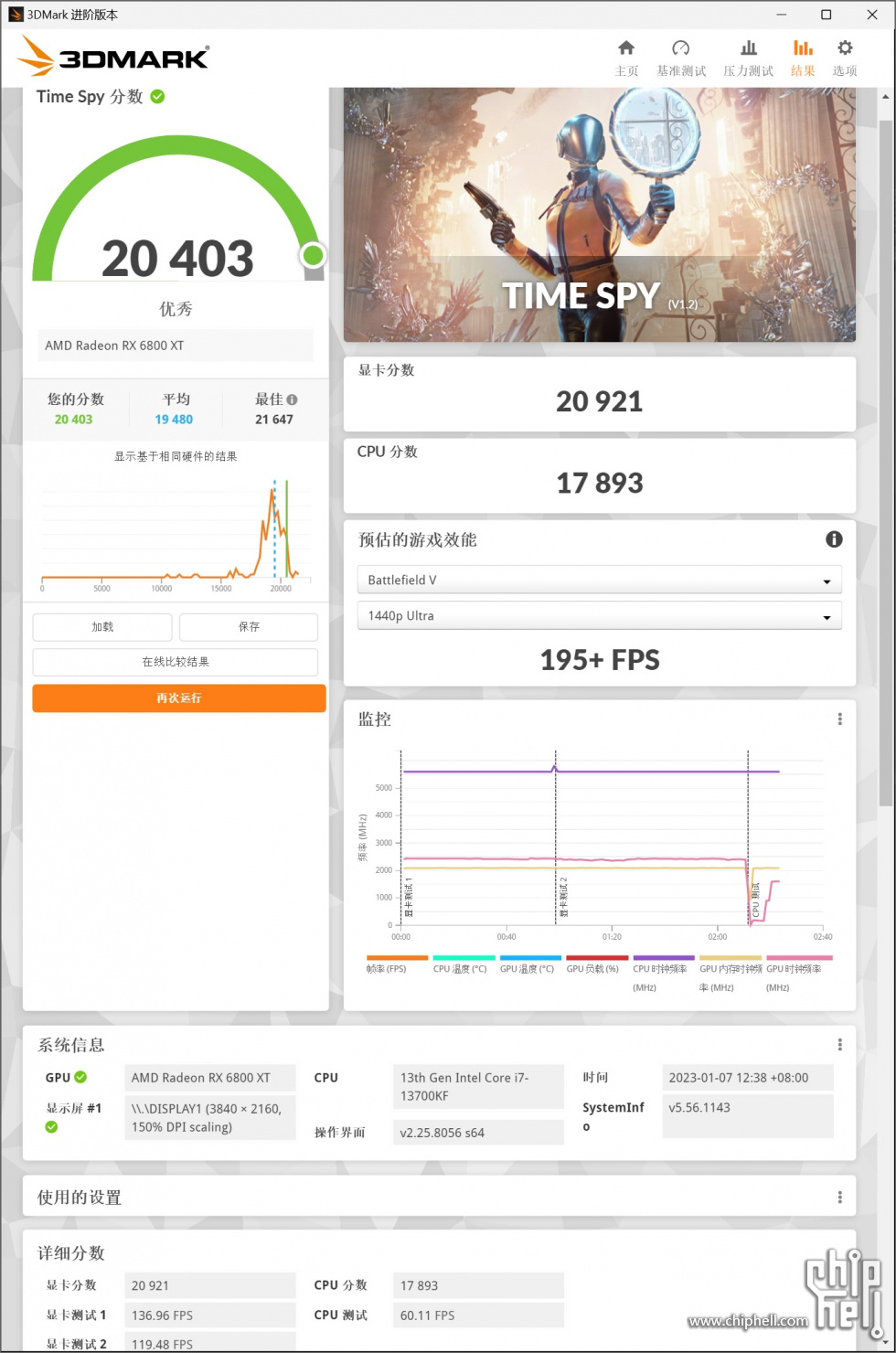Toggle the CPU 温度 legend swatch

(464, 958)
